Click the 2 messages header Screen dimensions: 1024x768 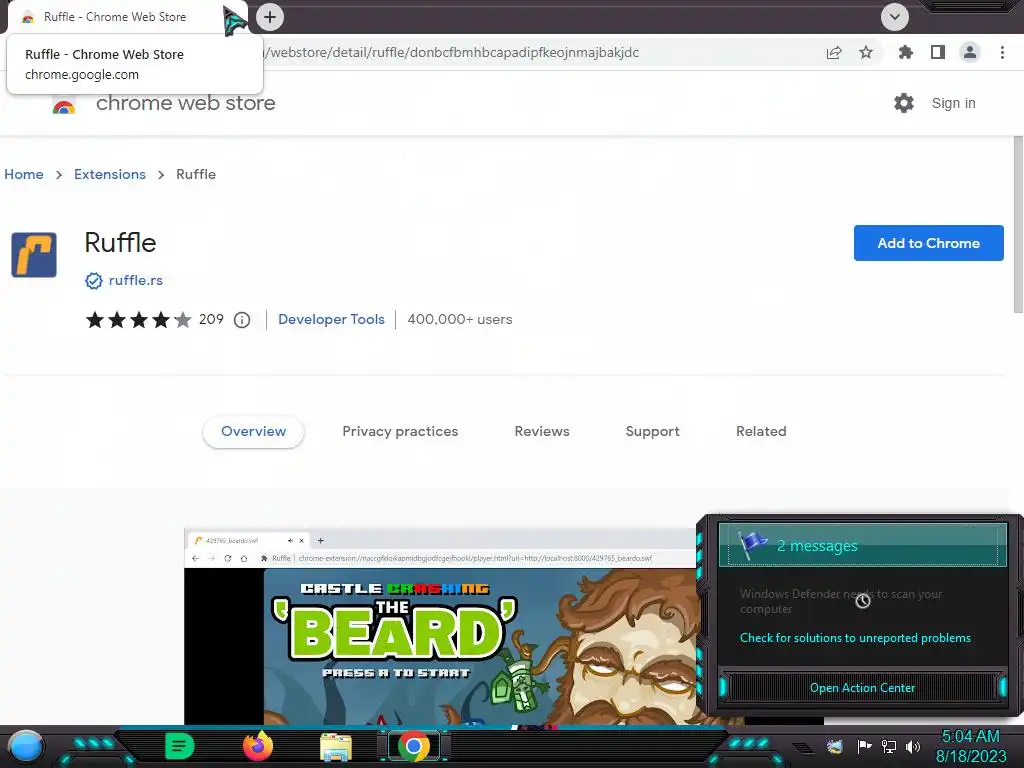point(863,545)
